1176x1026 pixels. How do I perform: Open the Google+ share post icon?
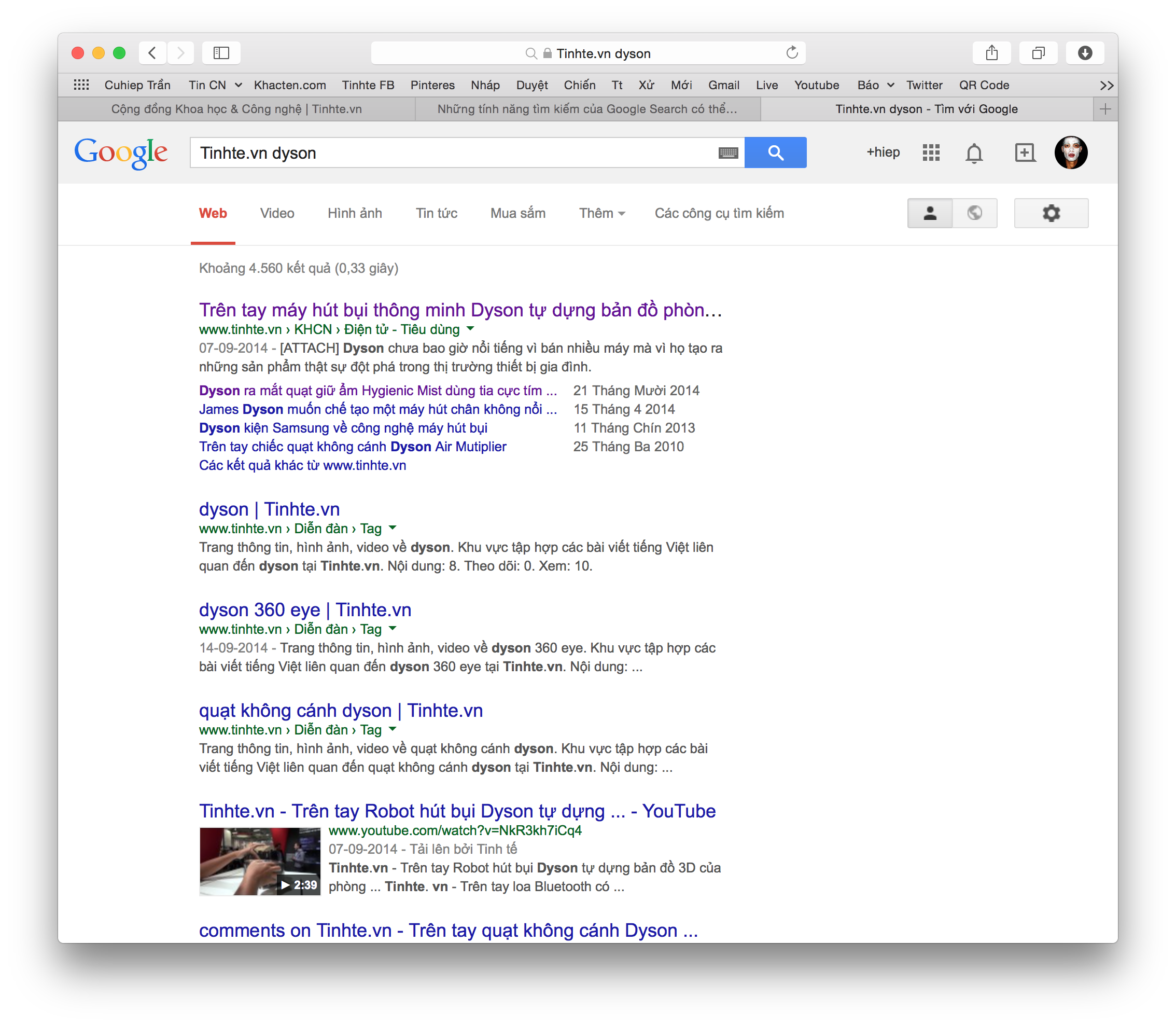(x=1025, y=152)
